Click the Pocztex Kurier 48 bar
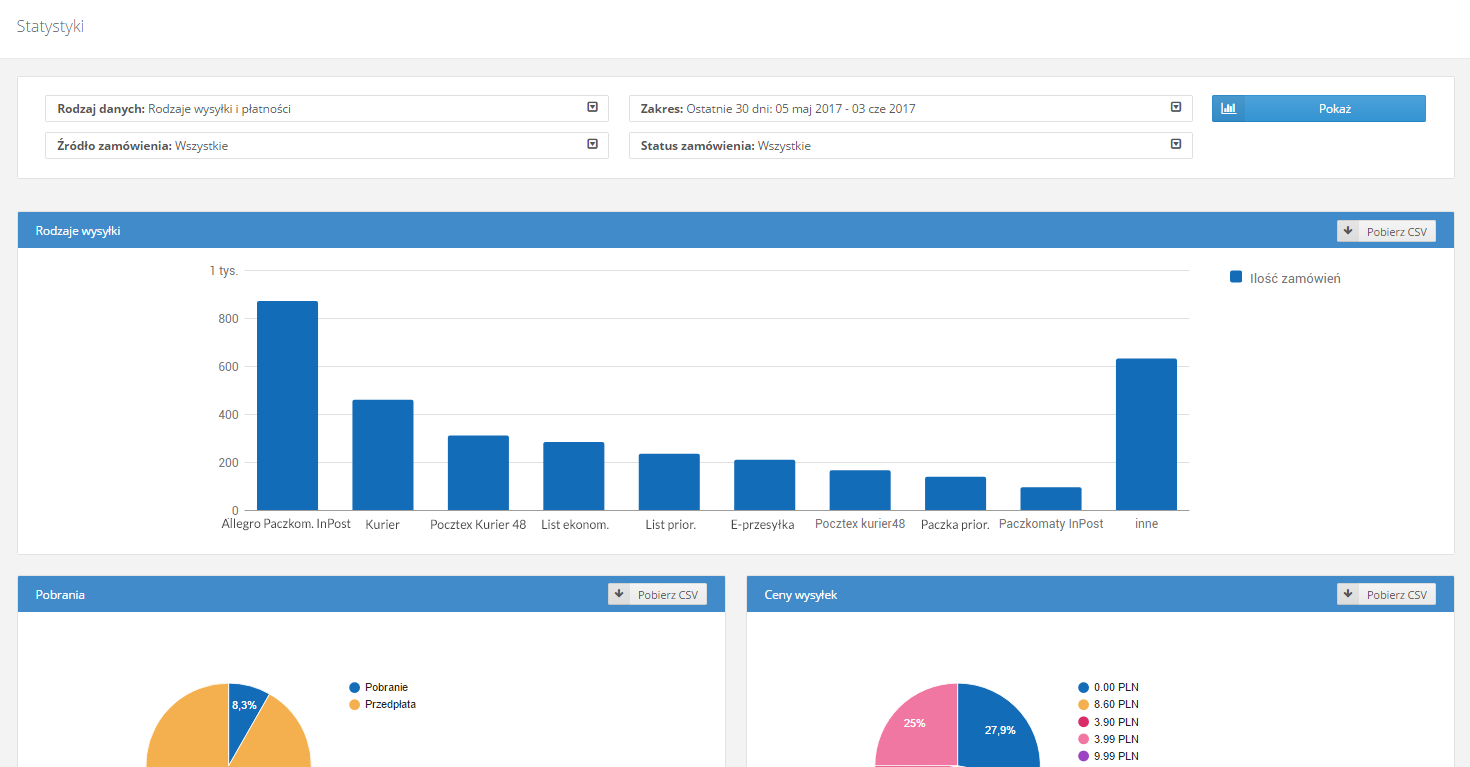 click(x=478, y=473)
